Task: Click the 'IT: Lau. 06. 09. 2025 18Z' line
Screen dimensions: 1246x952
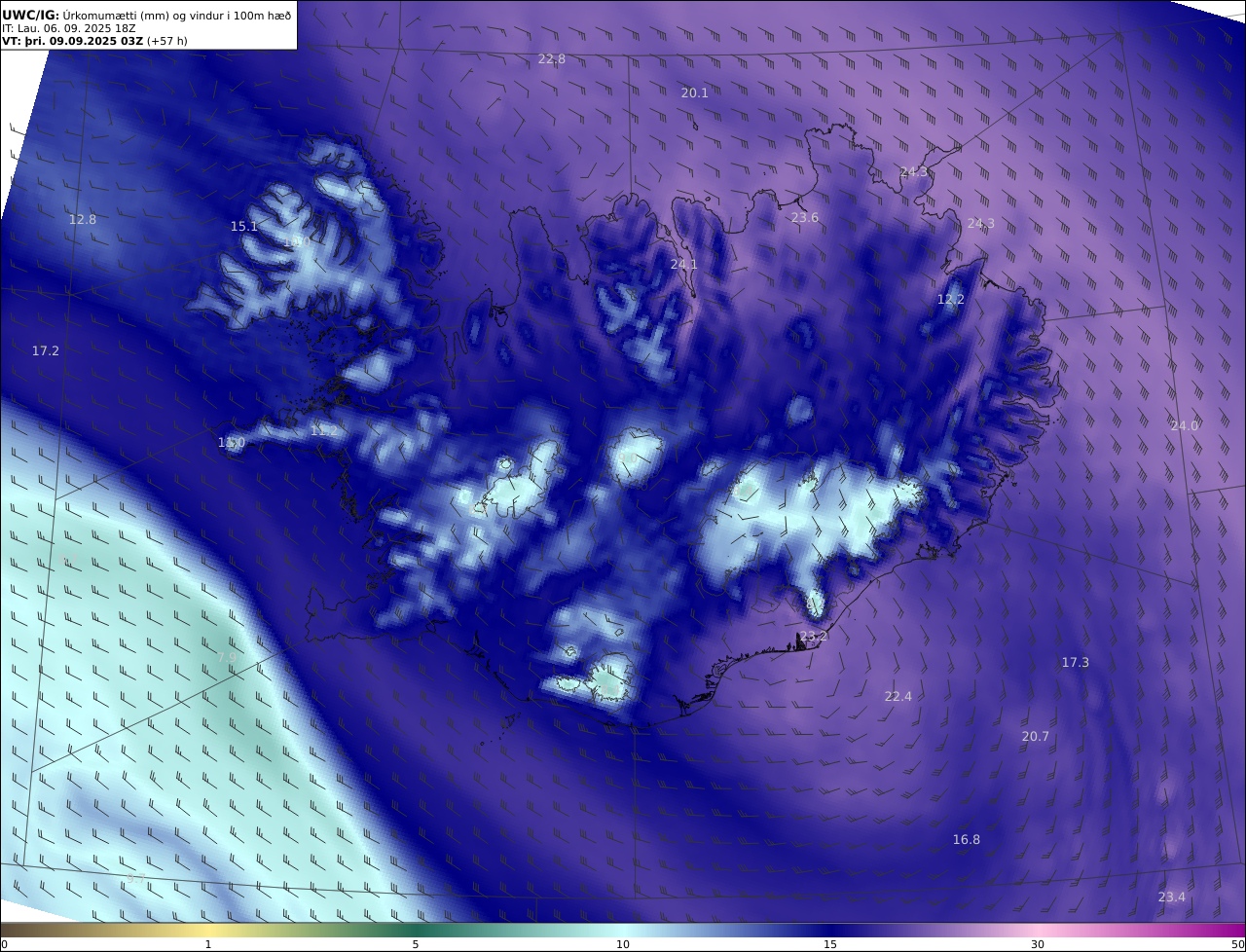Action: click(x=69, y=28)
